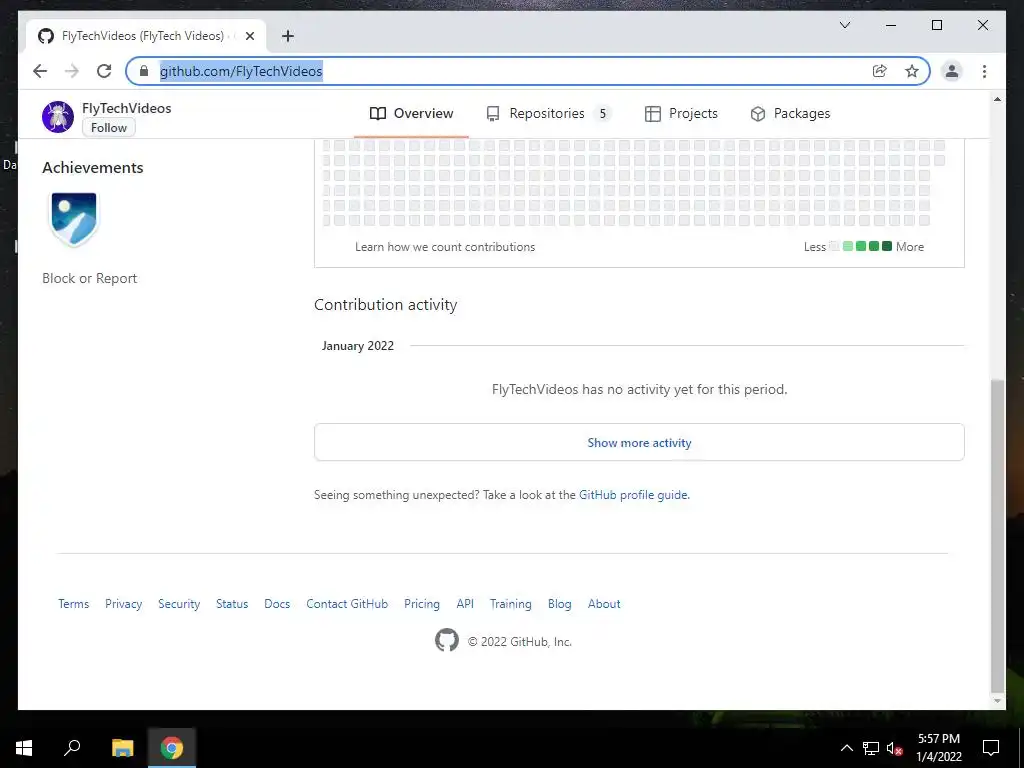This screenshot has width=1024, height=768.
Task: Click the scrollbar up arrow
Action: (x=997, y=99)
